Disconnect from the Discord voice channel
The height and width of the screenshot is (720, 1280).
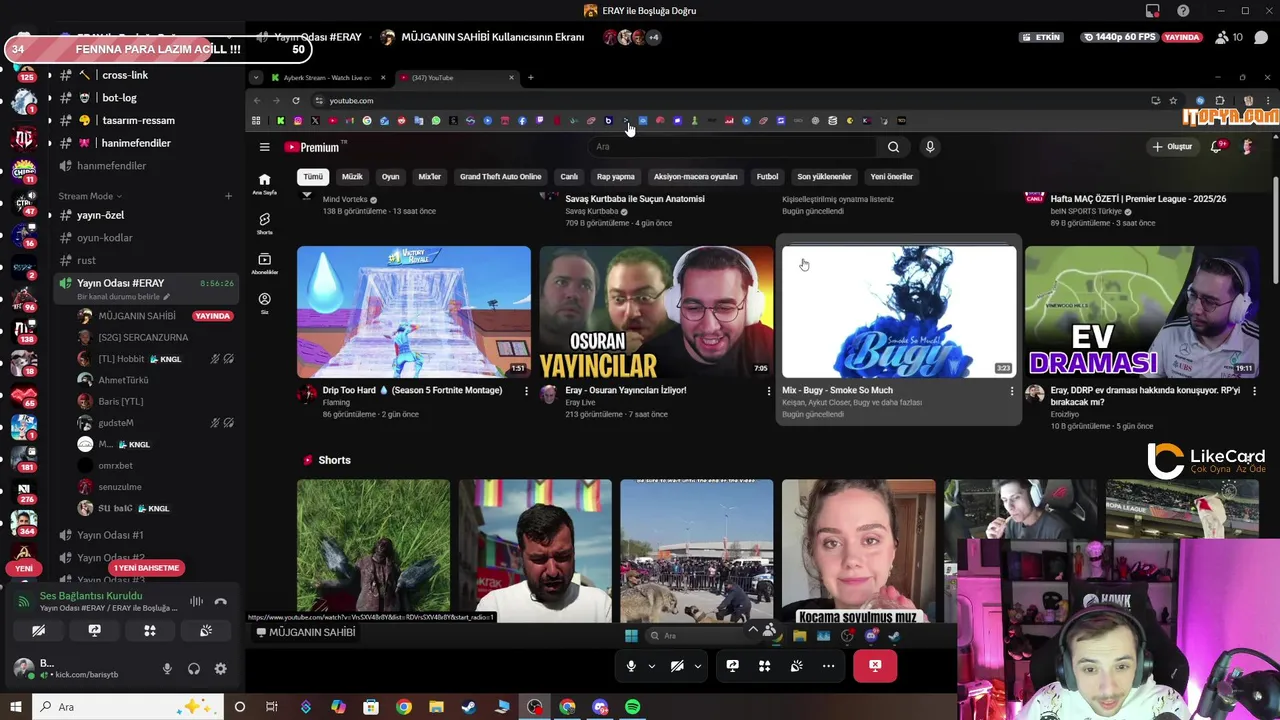pyautogui.click(x=220, y=601)
